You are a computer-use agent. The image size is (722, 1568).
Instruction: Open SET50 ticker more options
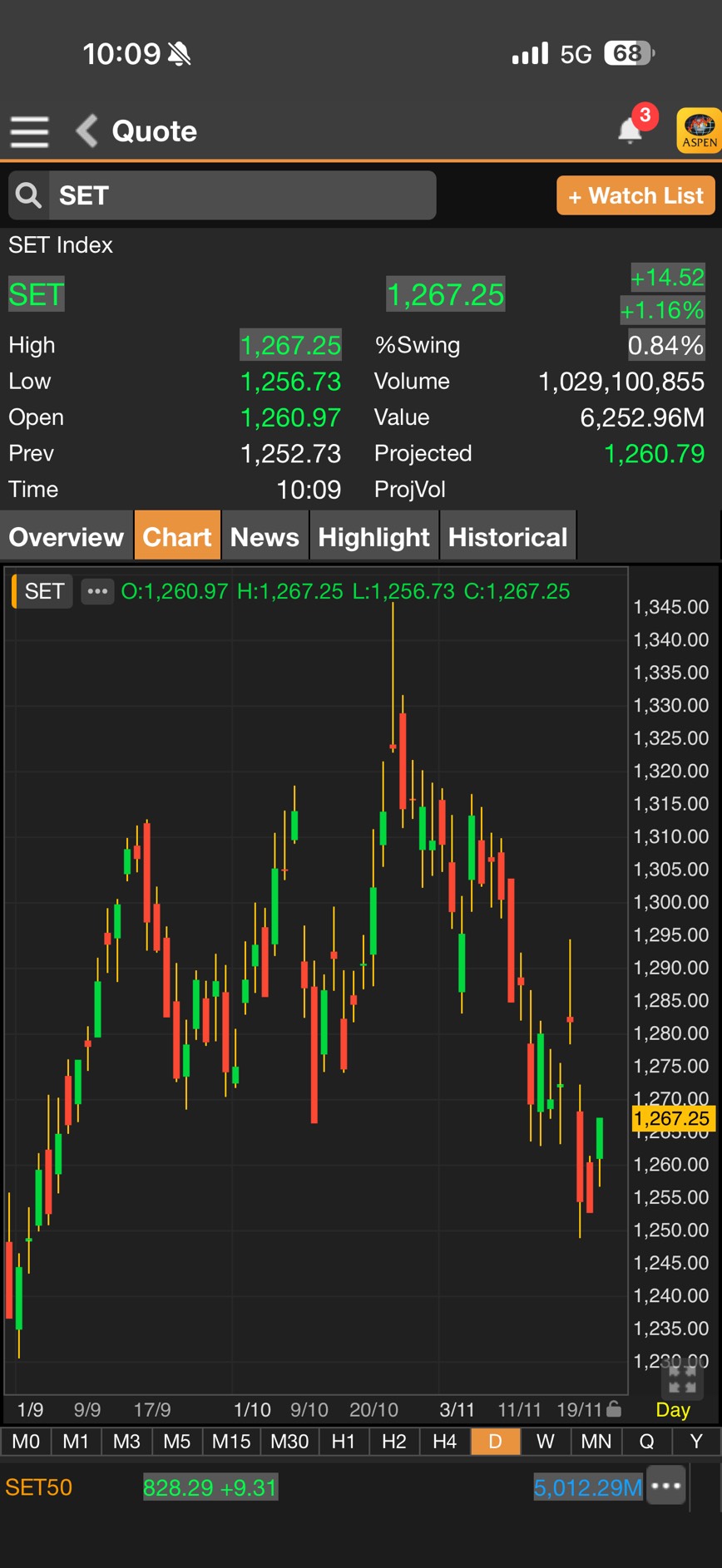pos(667,1486)
